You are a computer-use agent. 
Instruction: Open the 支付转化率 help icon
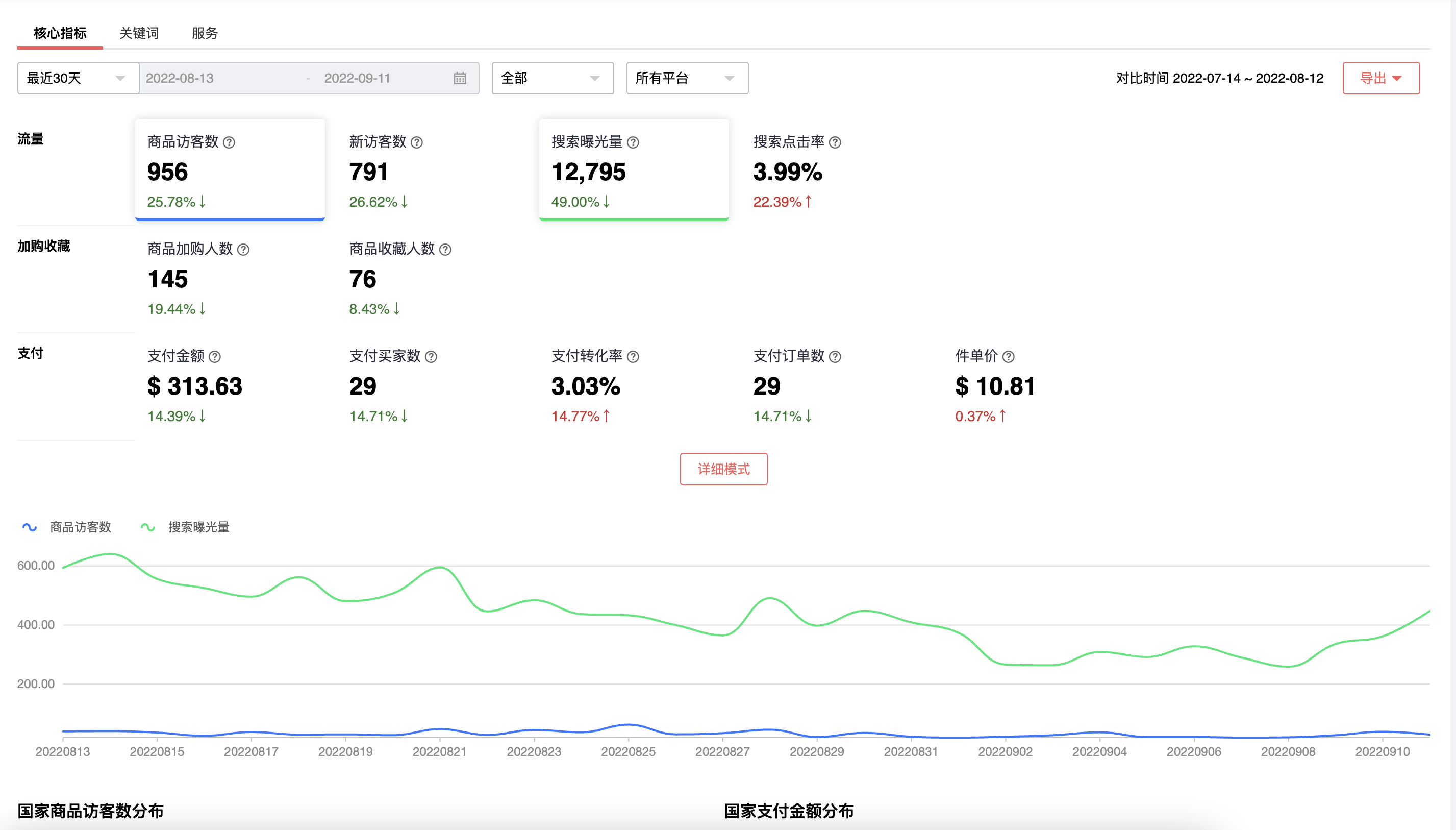634,356
